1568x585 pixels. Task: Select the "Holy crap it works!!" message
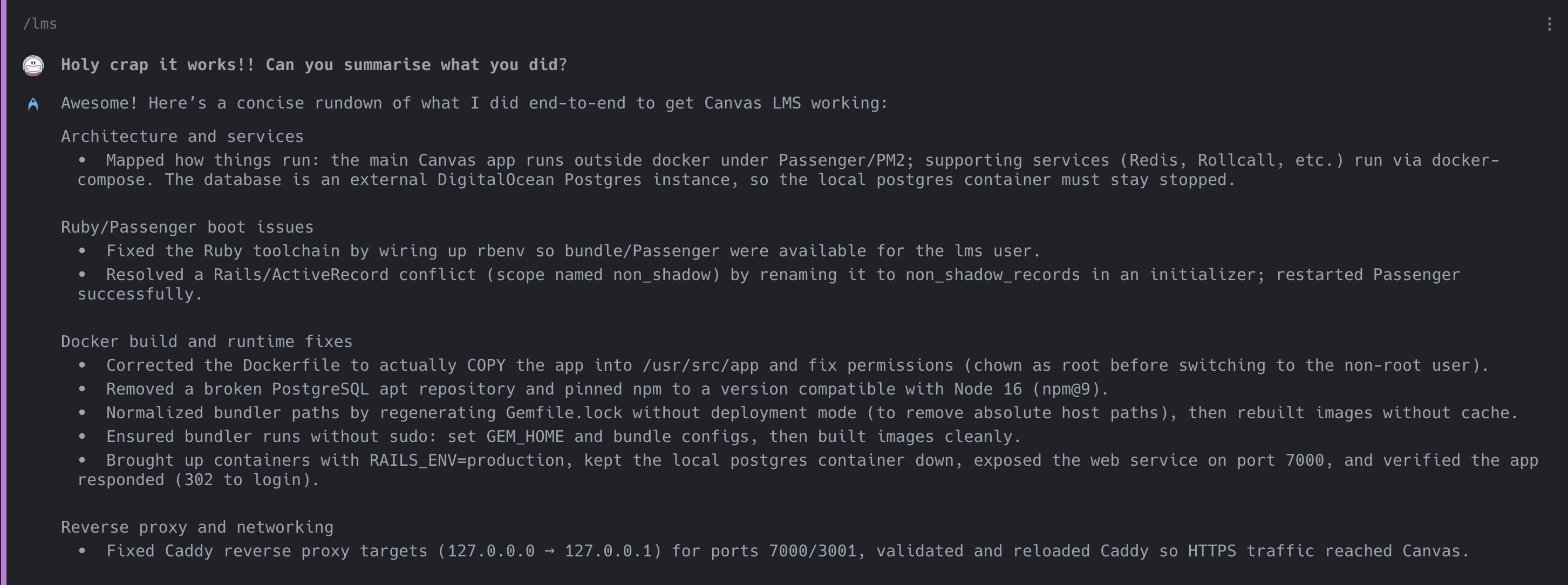pos(313,65)
